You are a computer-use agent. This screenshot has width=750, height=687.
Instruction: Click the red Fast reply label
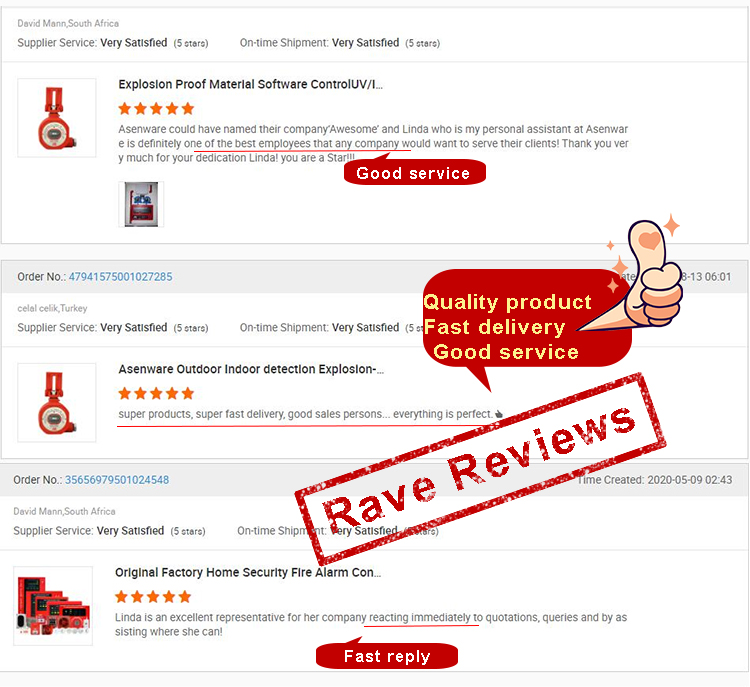coord(387,656)
